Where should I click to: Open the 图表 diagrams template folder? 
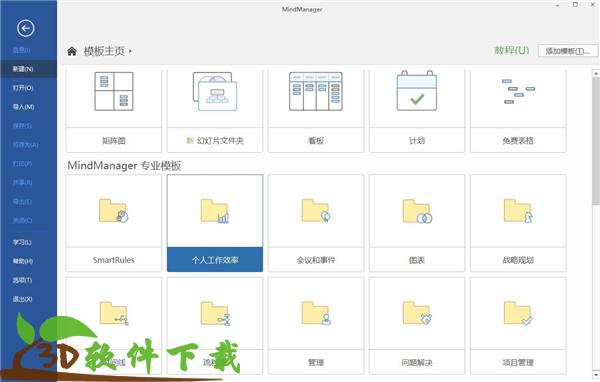(417, 223)
